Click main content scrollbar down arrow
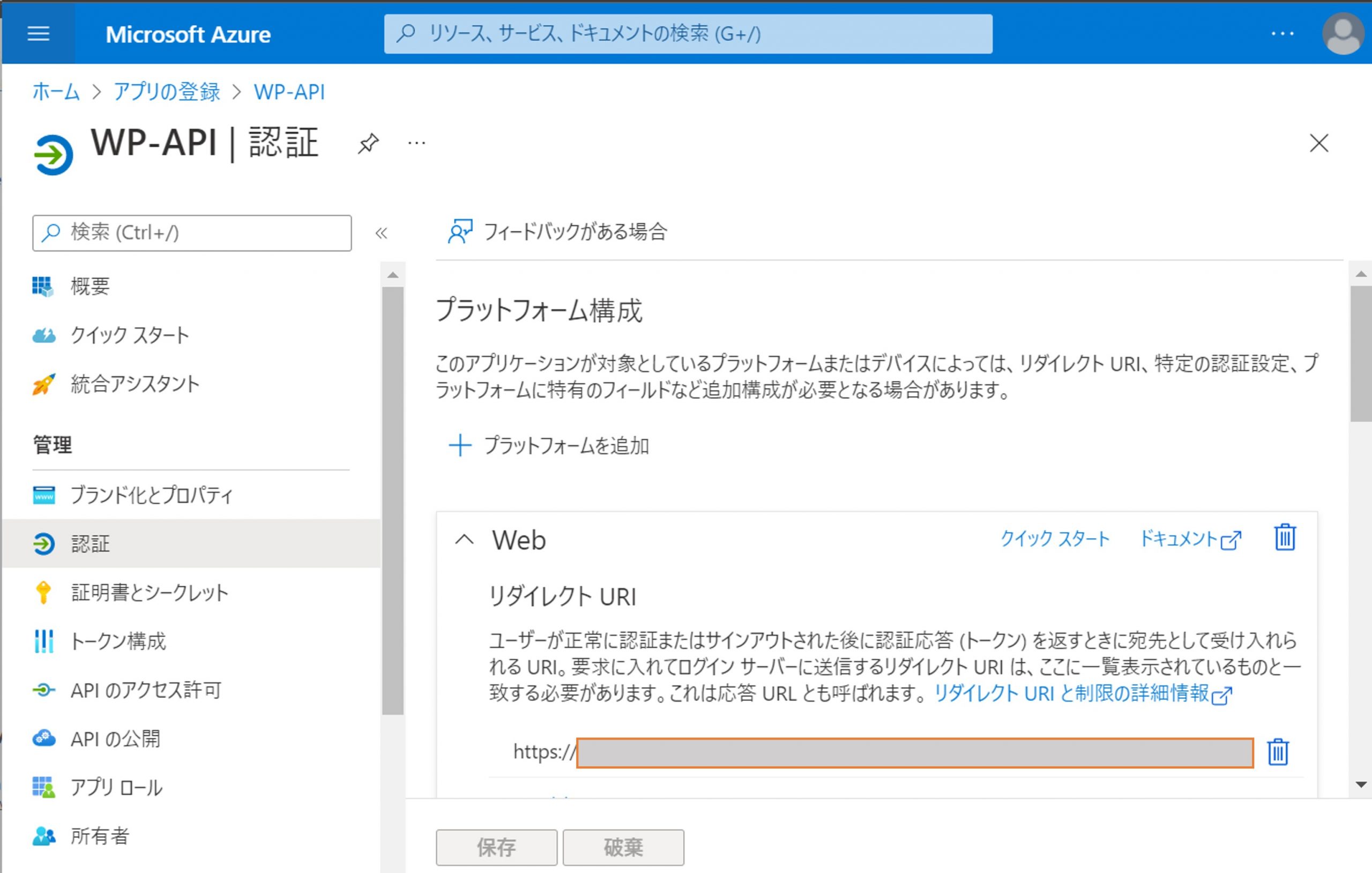This screenshot has height=873, width=1372. point(1361,785)
